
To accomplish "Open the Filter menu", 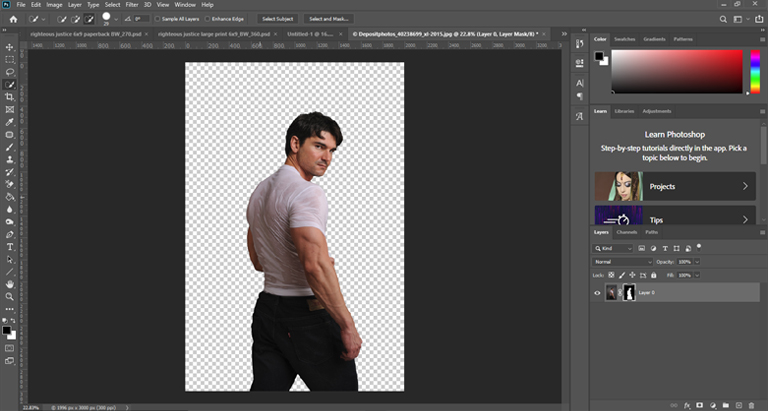I will click(x=132, y=5).
